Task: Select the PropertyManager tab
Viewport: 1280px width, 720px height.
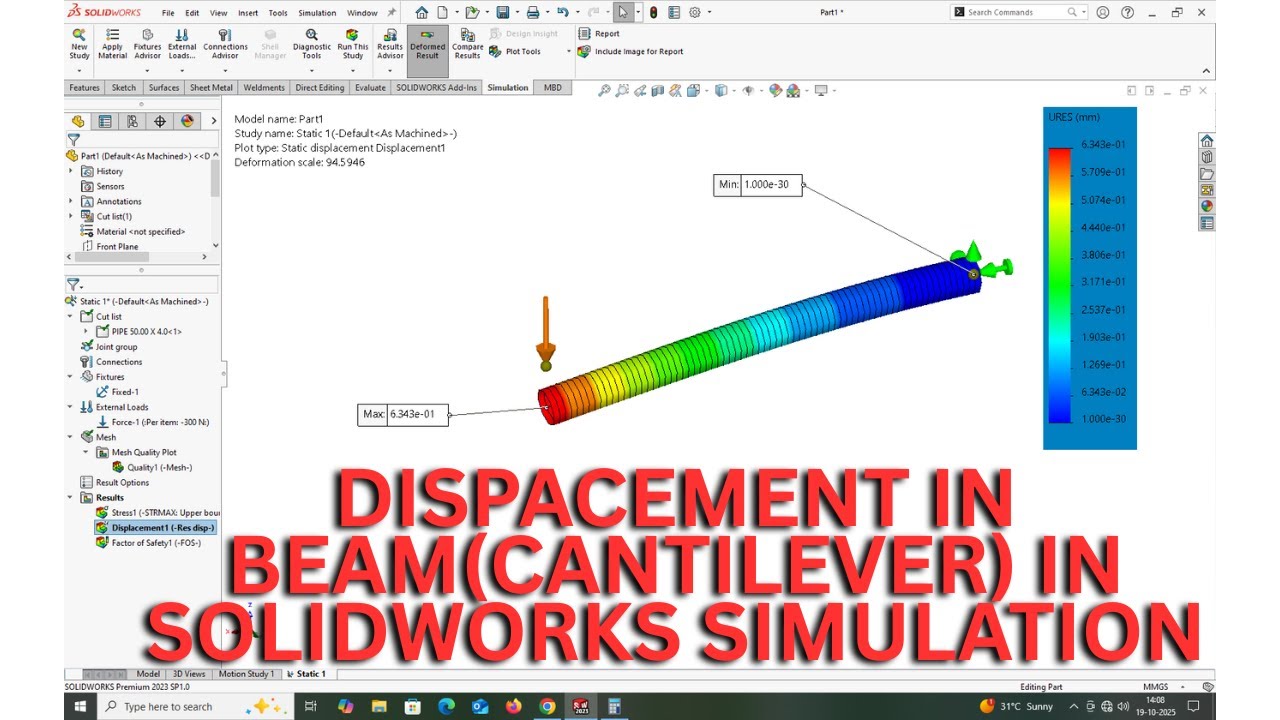Action: (105, 121)
